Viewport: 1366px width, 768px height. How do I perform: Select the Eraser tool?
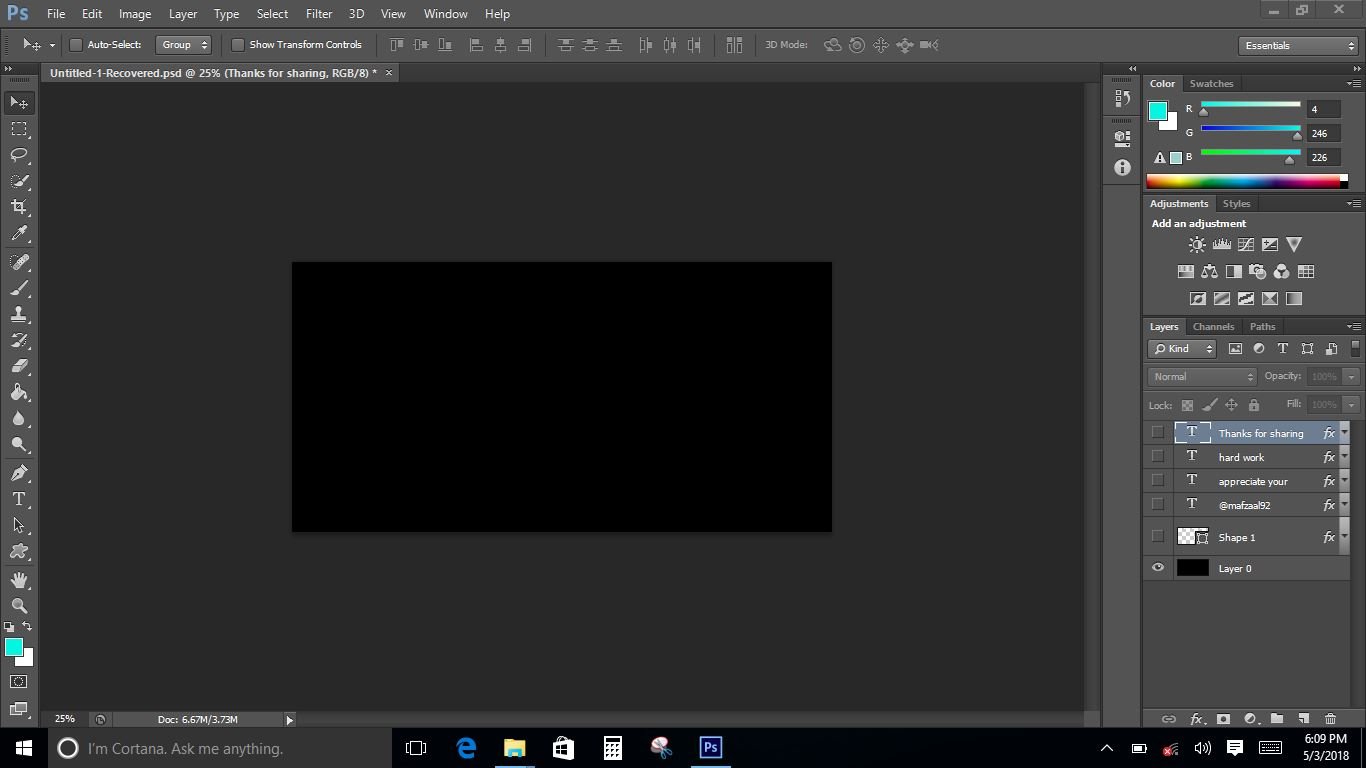coord(19,366)
